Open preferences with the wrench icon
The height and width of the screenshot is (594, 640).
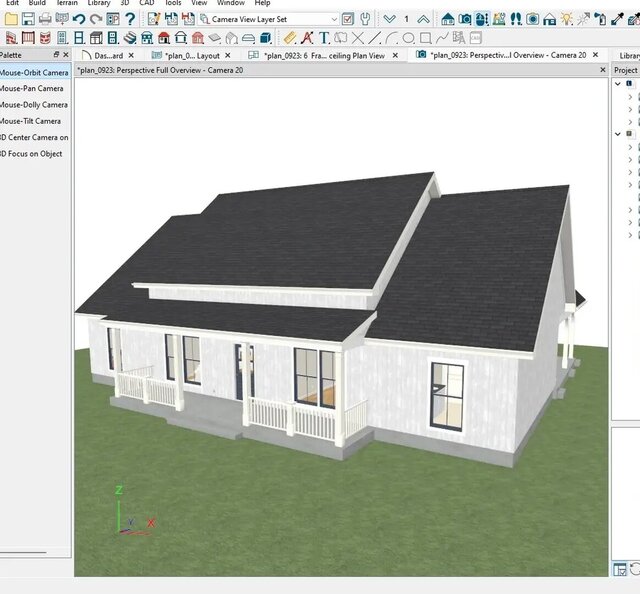point(365,19)
